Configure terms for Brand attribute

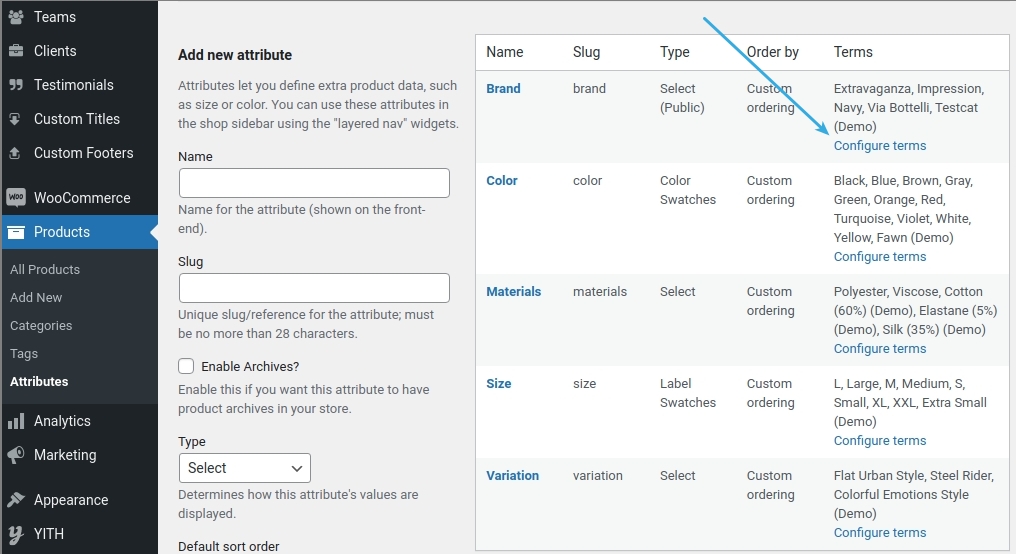[x=879, y=146]
